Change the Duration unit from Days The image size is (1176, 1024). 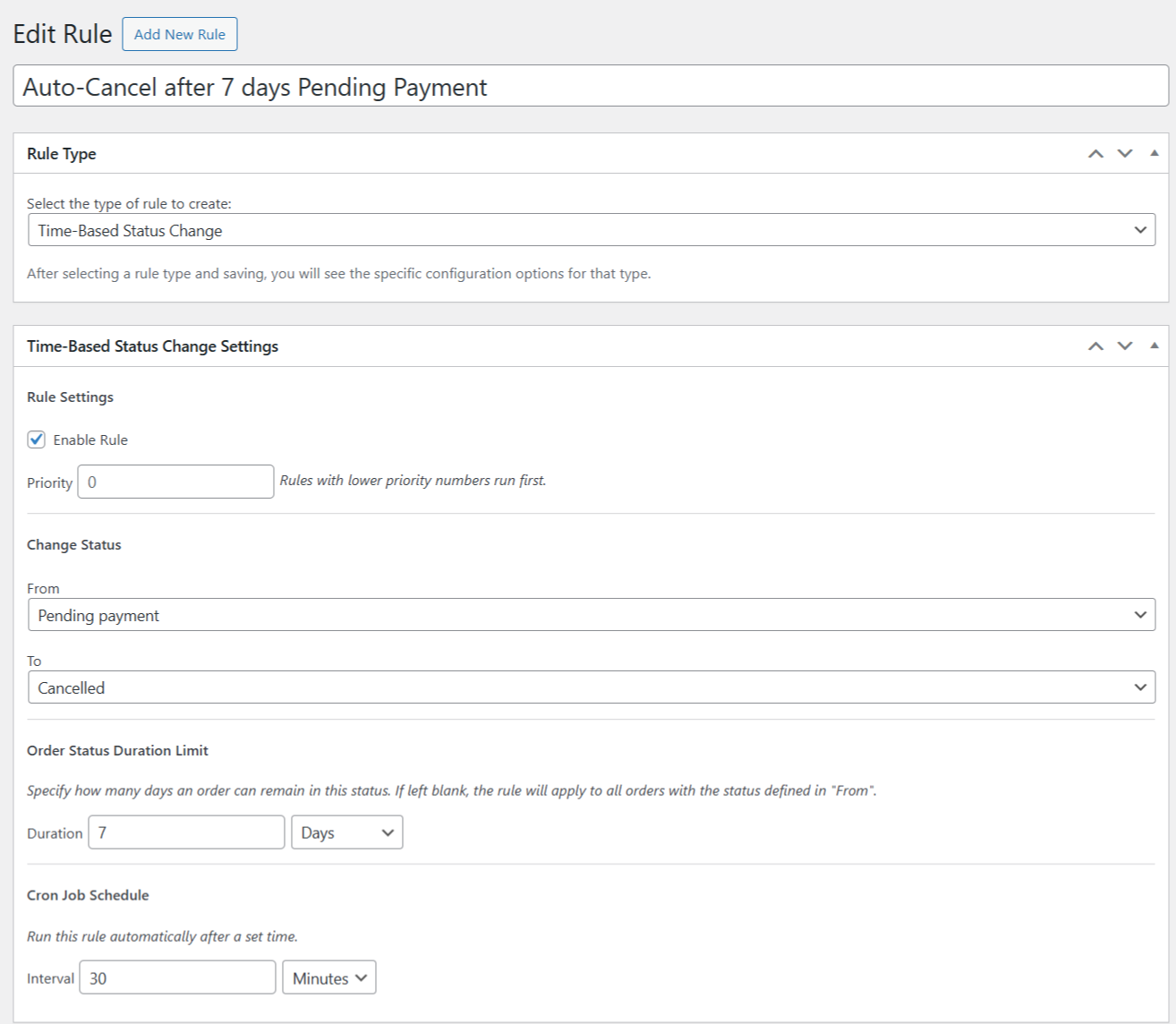pyautogui.click(x=346, y=832)
